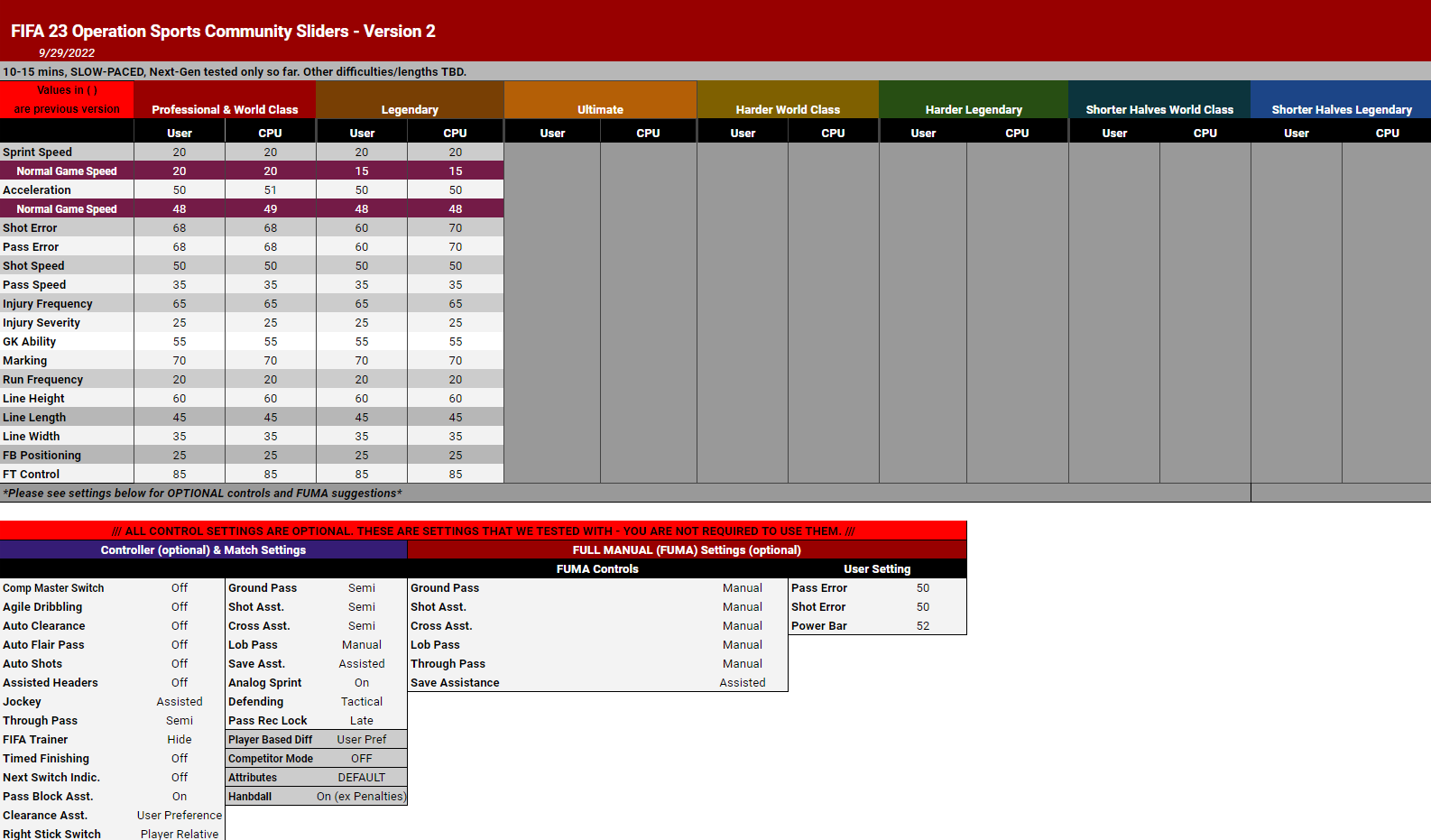Click the red ALL CONTROL SETTINGS ARE OPTIONAL banner

(x=483, y=531)
